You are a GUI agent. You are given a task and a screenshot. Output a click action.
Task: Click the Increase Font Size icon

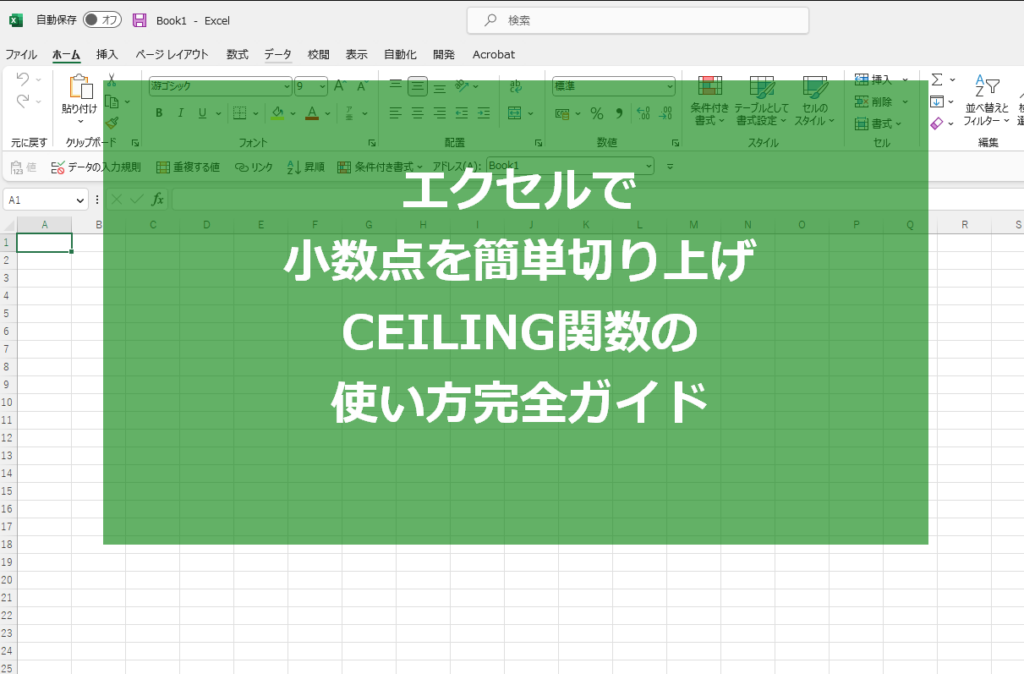340,86
